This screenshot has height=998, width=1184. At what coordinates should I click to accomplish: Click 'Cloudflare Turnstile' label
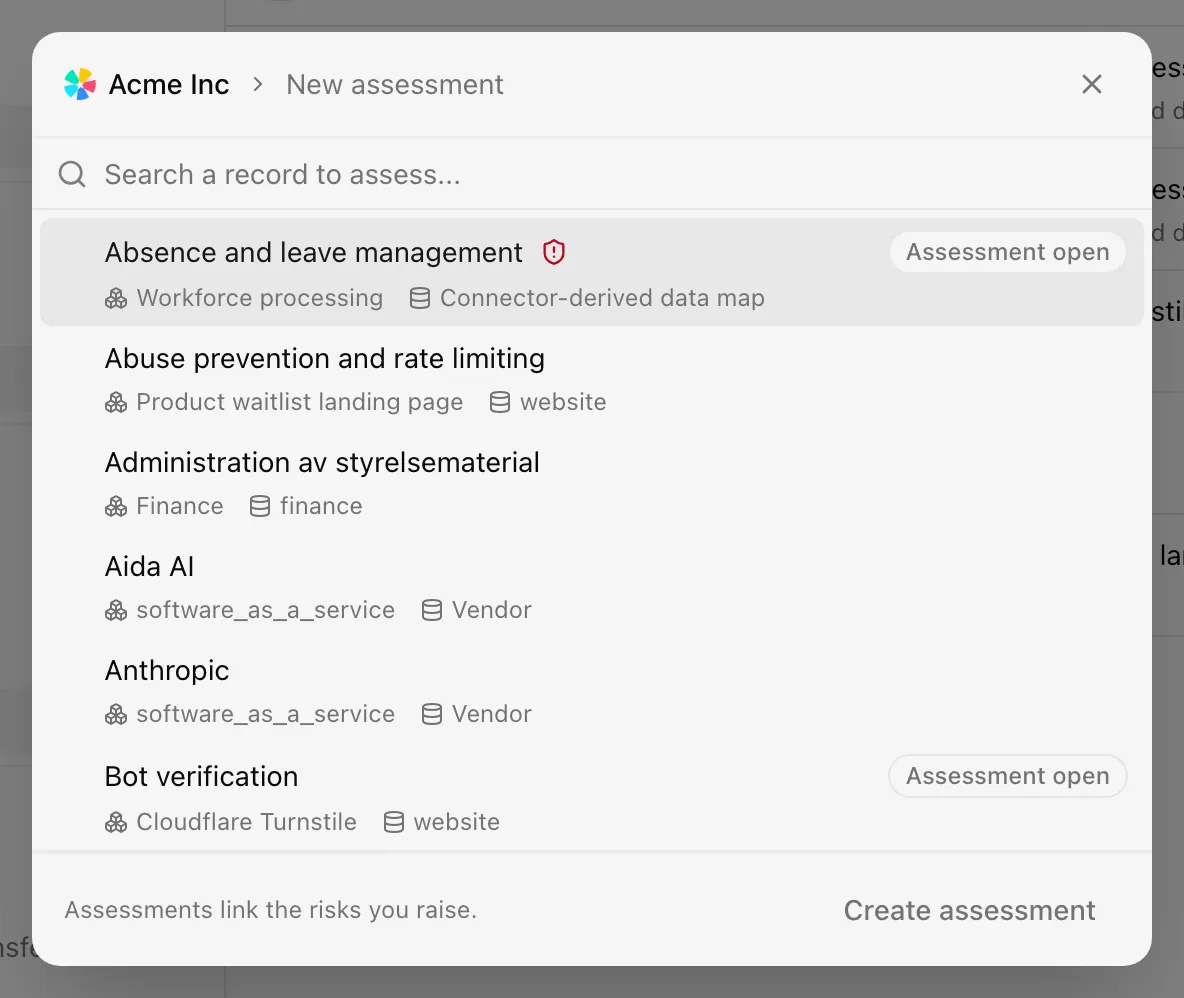pos(246,822)
